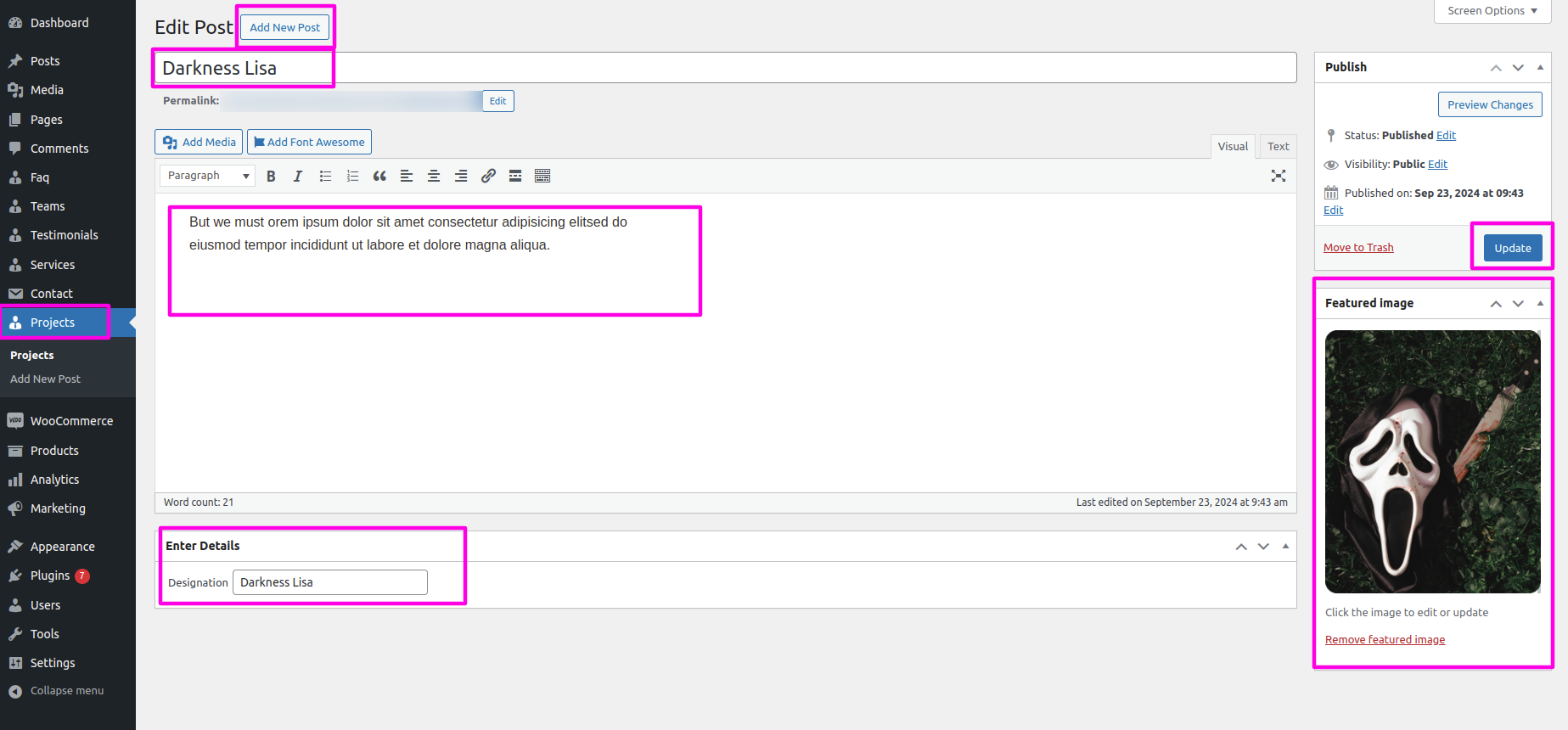
Task: Click the featured image thumbnail
Action: (1433, 462)
